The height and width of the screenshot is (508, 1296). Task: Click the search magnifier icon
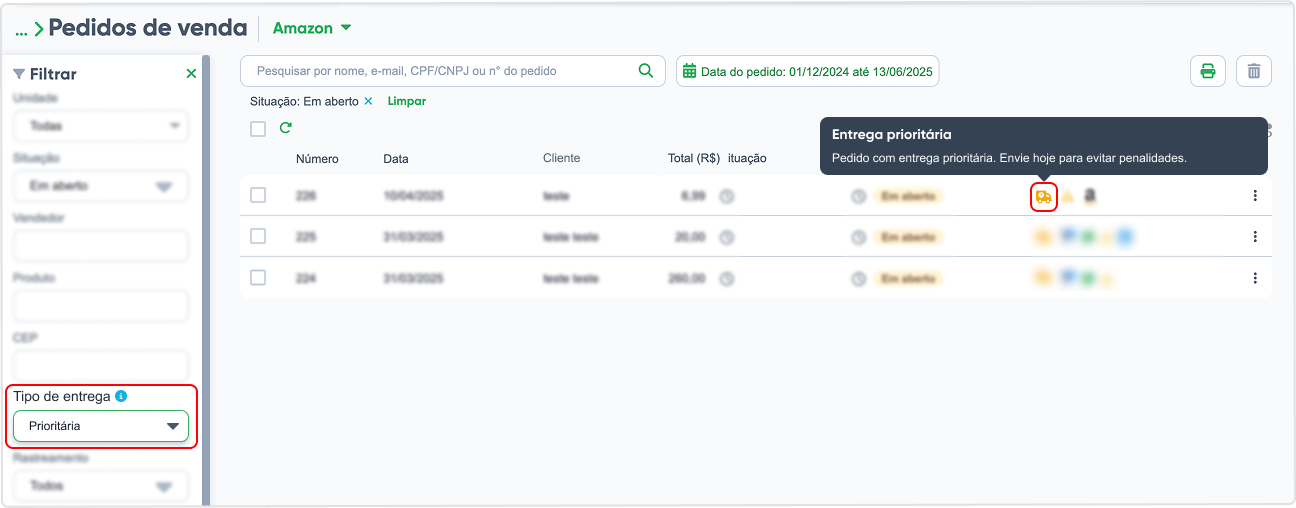pos(646,71)
